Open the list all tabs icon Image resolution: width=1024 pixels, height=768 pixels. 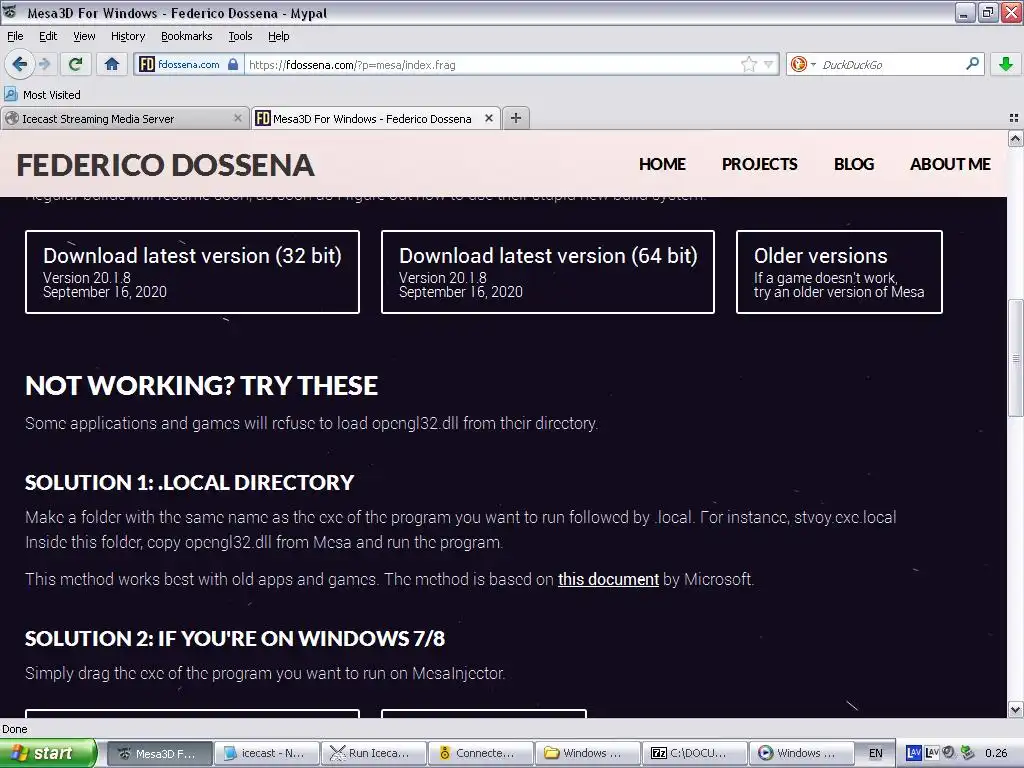[1014, 118]
